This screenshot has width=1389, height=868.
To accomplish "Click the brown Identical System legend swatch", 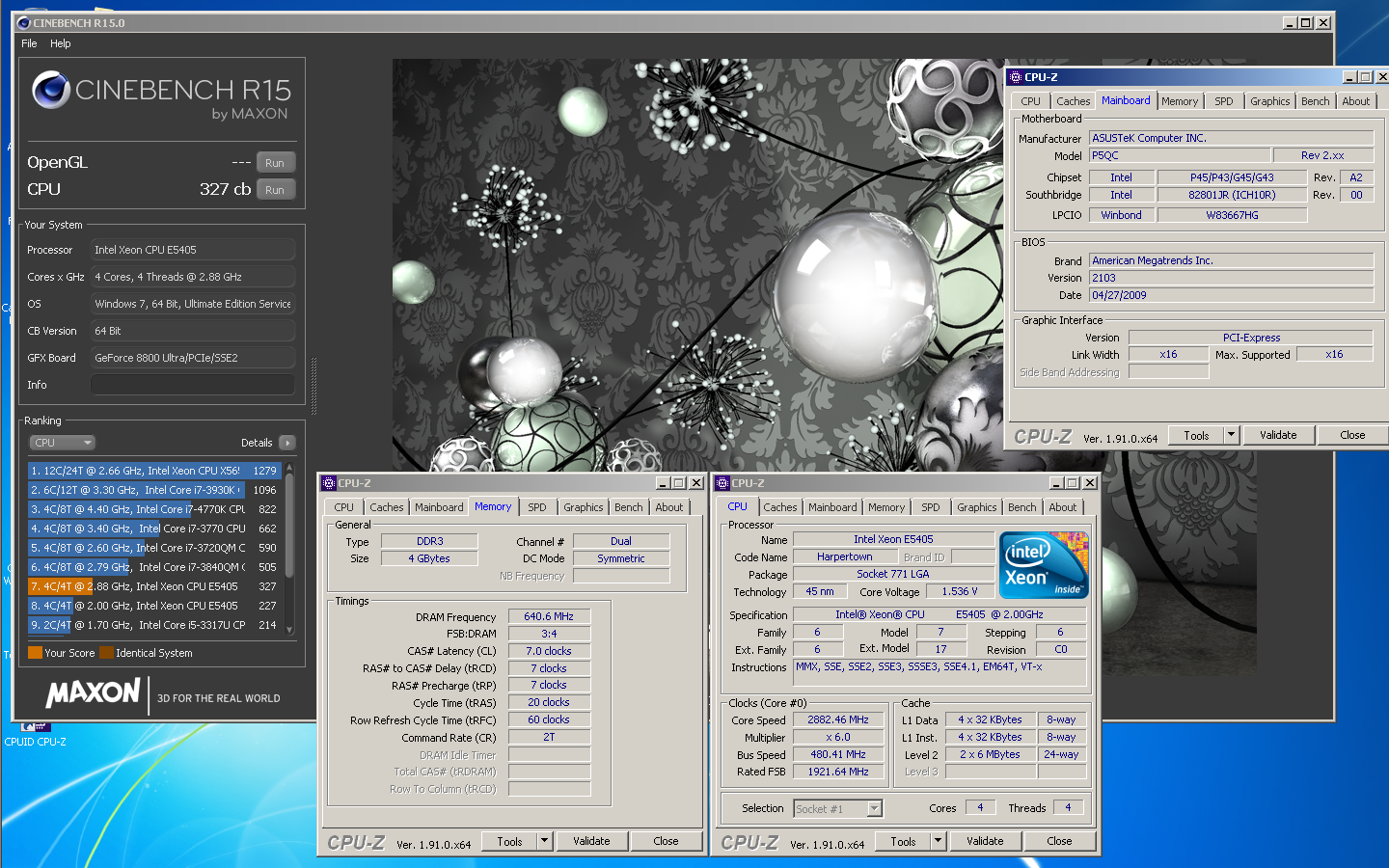I will [106, 653].
